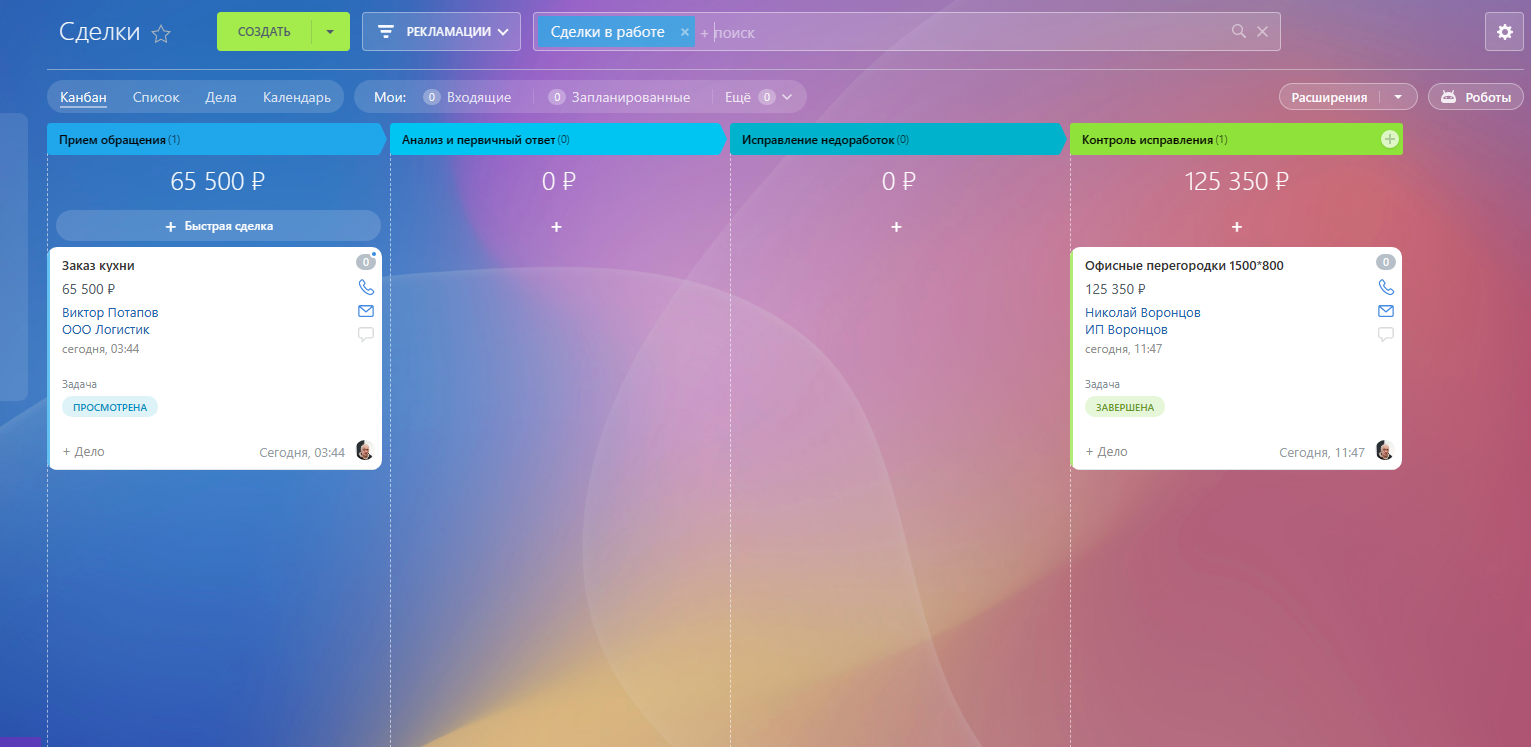
Task: Filter by Запланированные counter
Action: [619, 97]
